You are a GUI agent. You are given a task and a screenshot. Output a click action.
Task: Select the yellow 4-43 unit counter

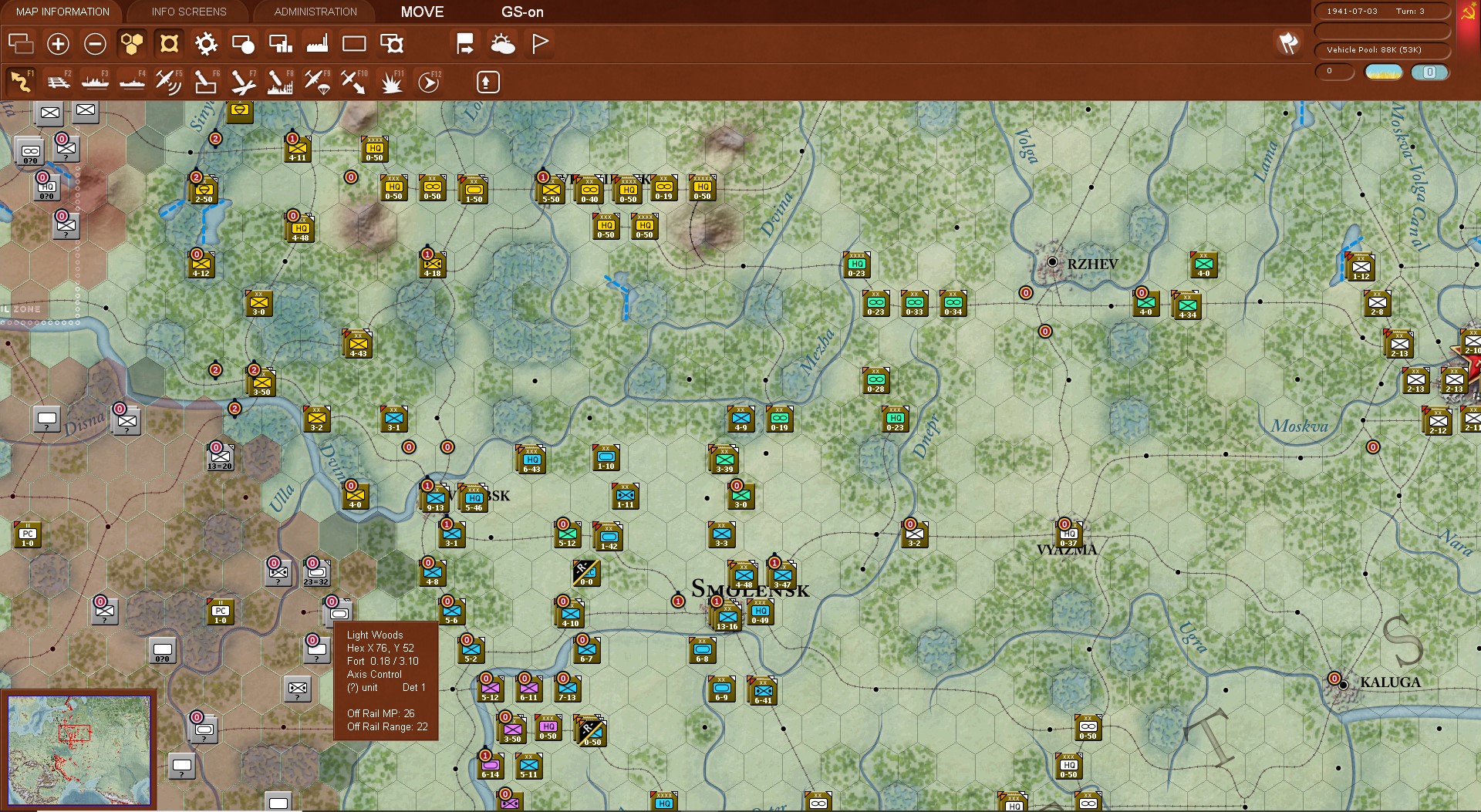(x=358, y=345)
